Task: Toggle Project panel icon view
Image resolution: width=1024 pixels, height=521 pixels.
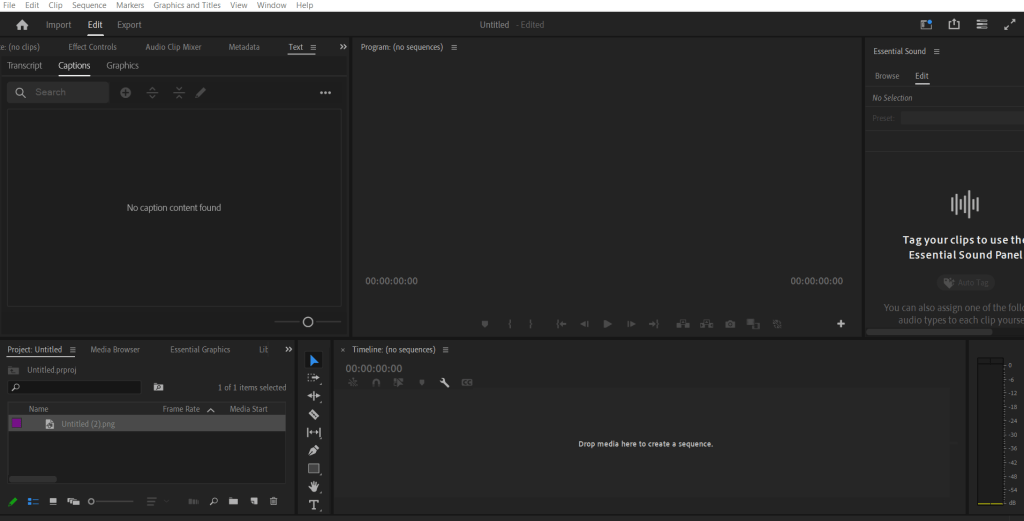Action: [x=53, y=501]
